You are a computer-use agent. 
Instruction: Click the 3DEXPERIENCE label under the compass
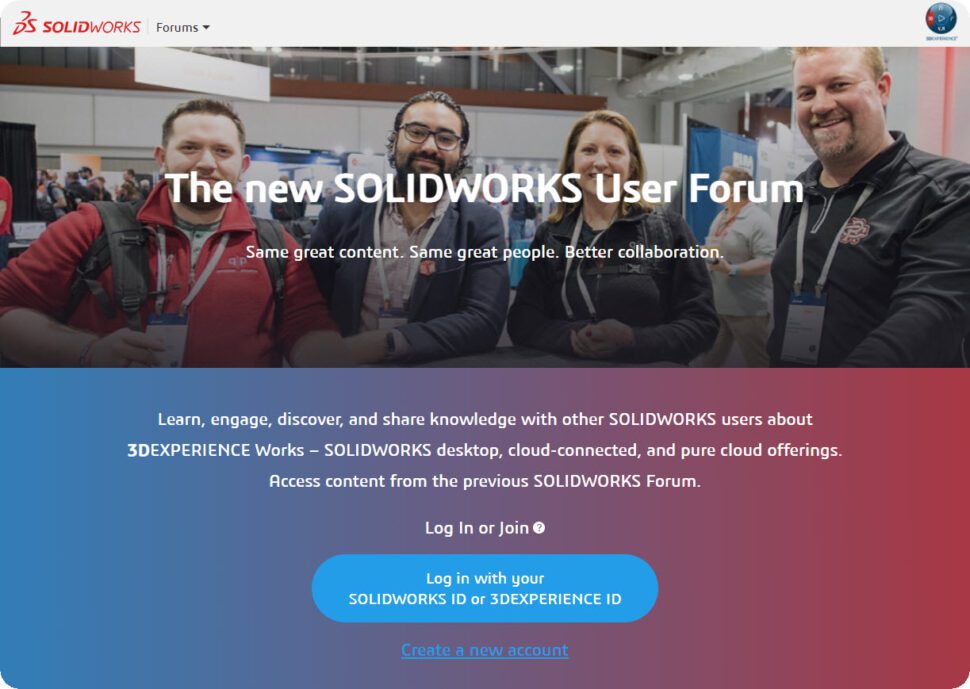pyautogui.click(x=942, y=38)
